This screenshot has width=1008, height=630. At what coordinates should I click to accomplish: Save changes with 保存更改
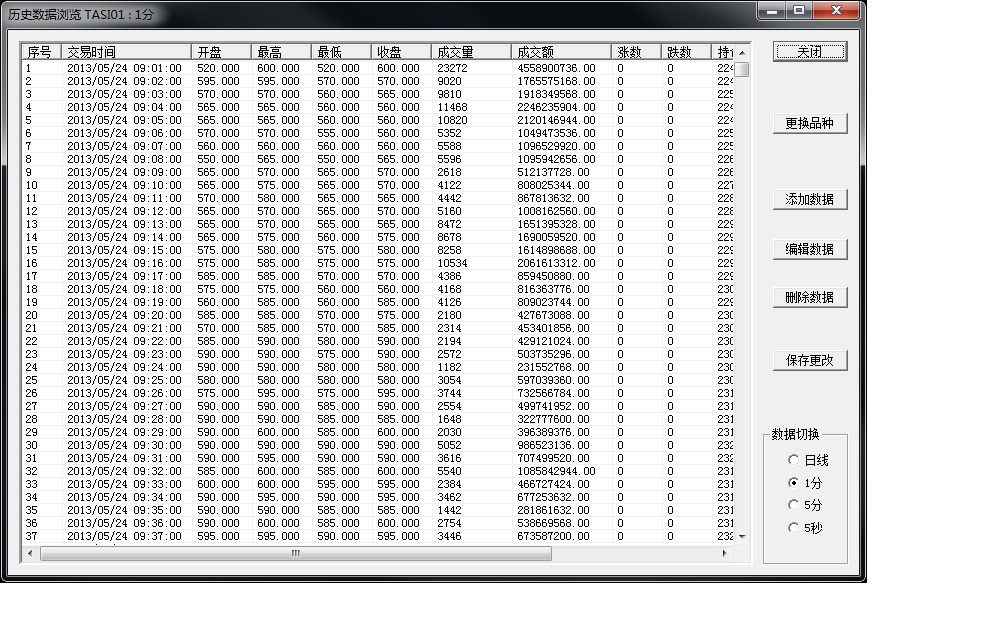click(x=810, y=360)
